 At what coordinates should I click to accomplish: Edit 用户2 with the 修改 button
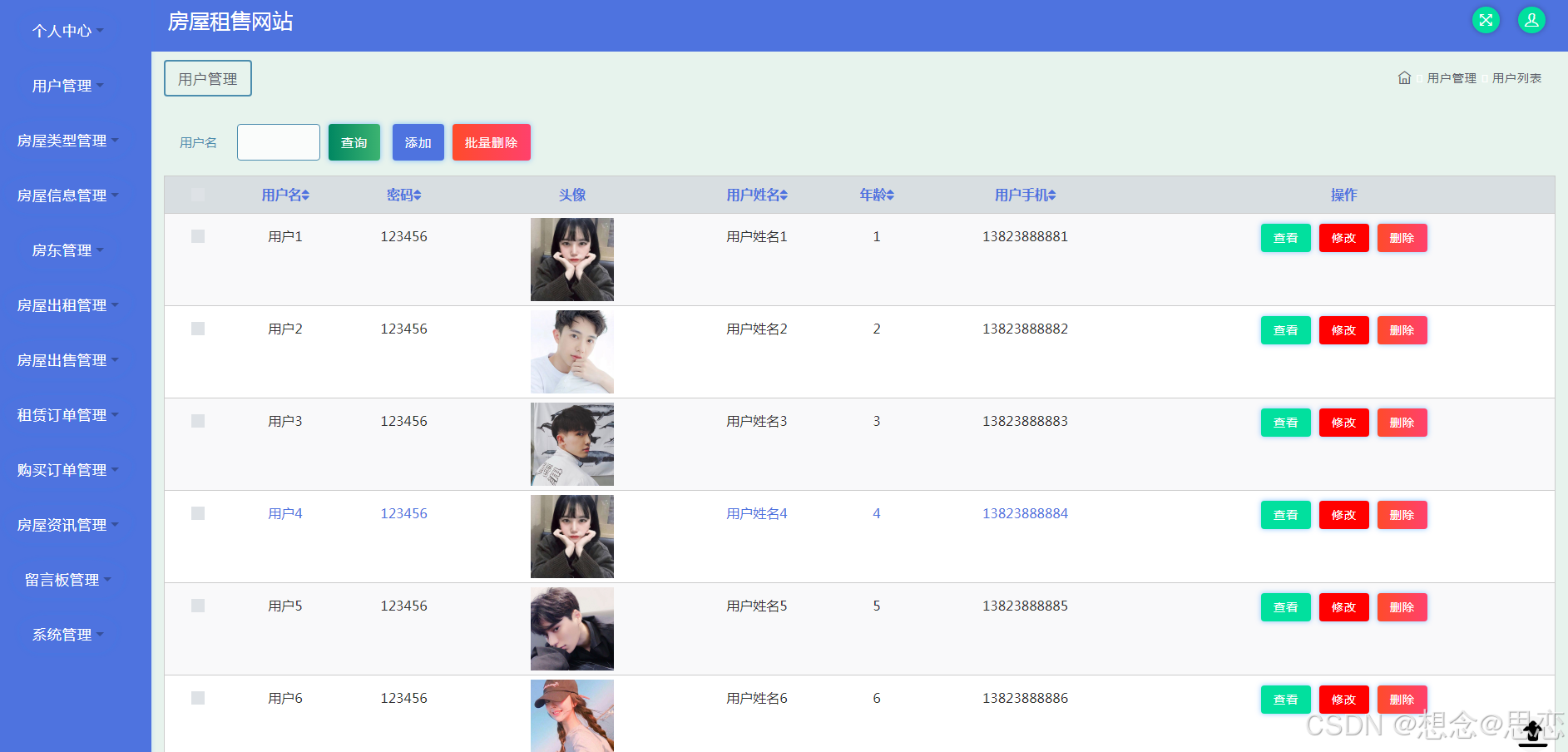[1344, 330]
